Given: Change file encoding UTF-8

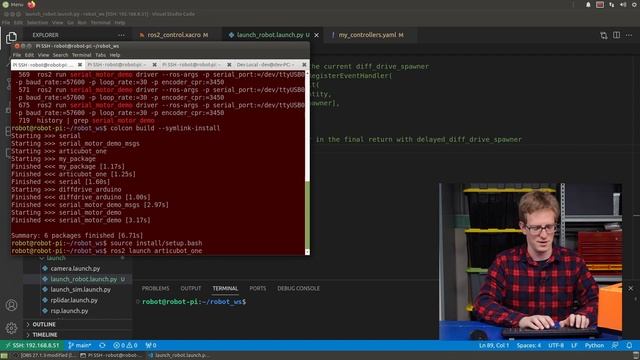Looking at the screenshot, I should 556,345.
